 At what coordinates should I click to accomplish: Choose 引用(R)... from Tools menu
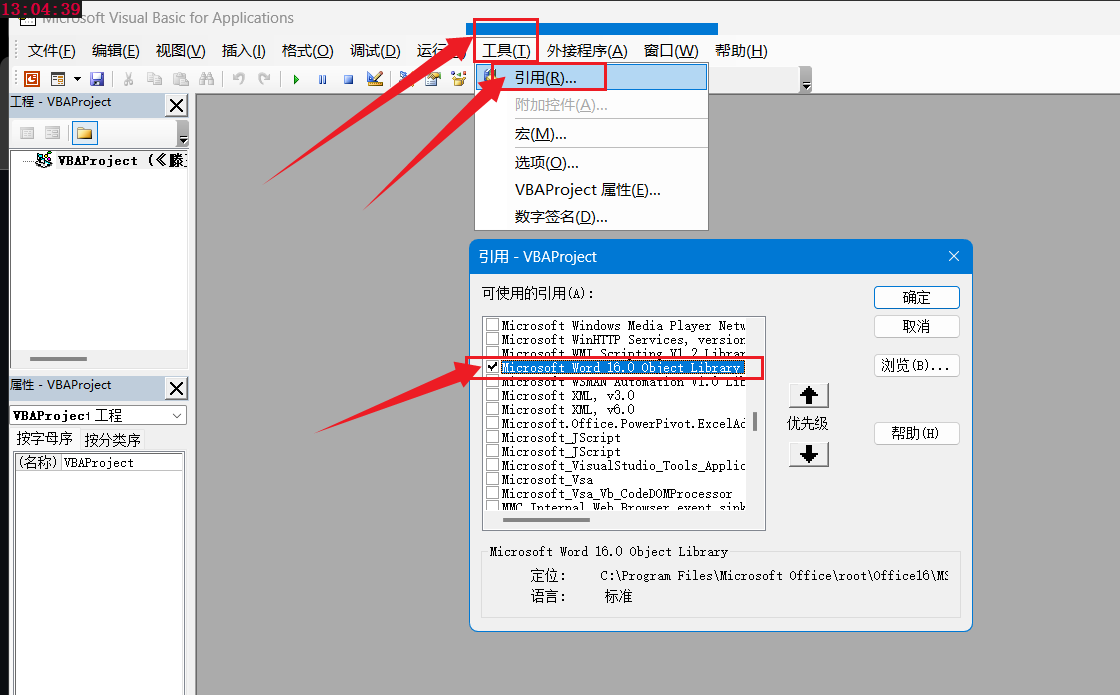591,77
